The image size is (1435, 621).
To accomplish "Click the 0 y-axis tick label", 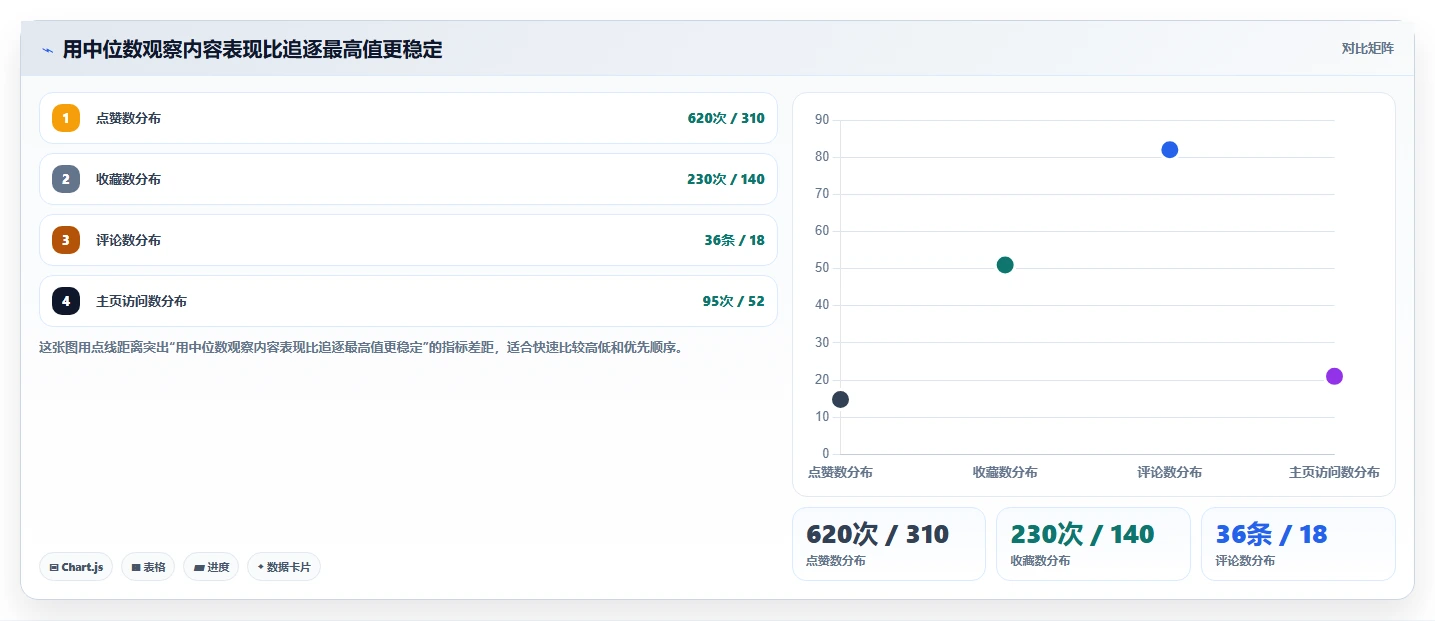I will [826, 454].
